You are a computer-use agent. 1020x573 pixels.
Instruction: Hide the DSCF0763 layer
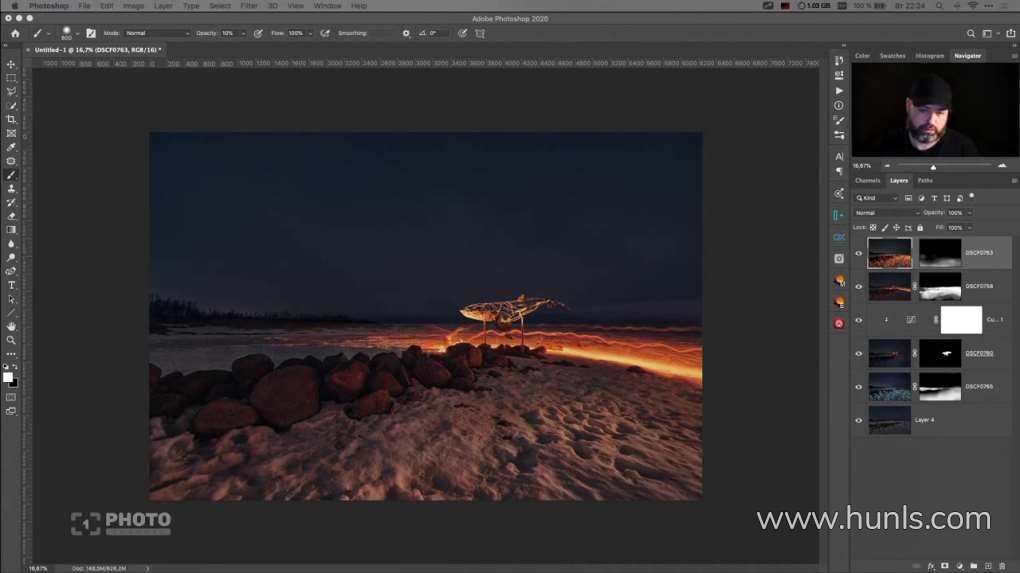click(858, 254)
